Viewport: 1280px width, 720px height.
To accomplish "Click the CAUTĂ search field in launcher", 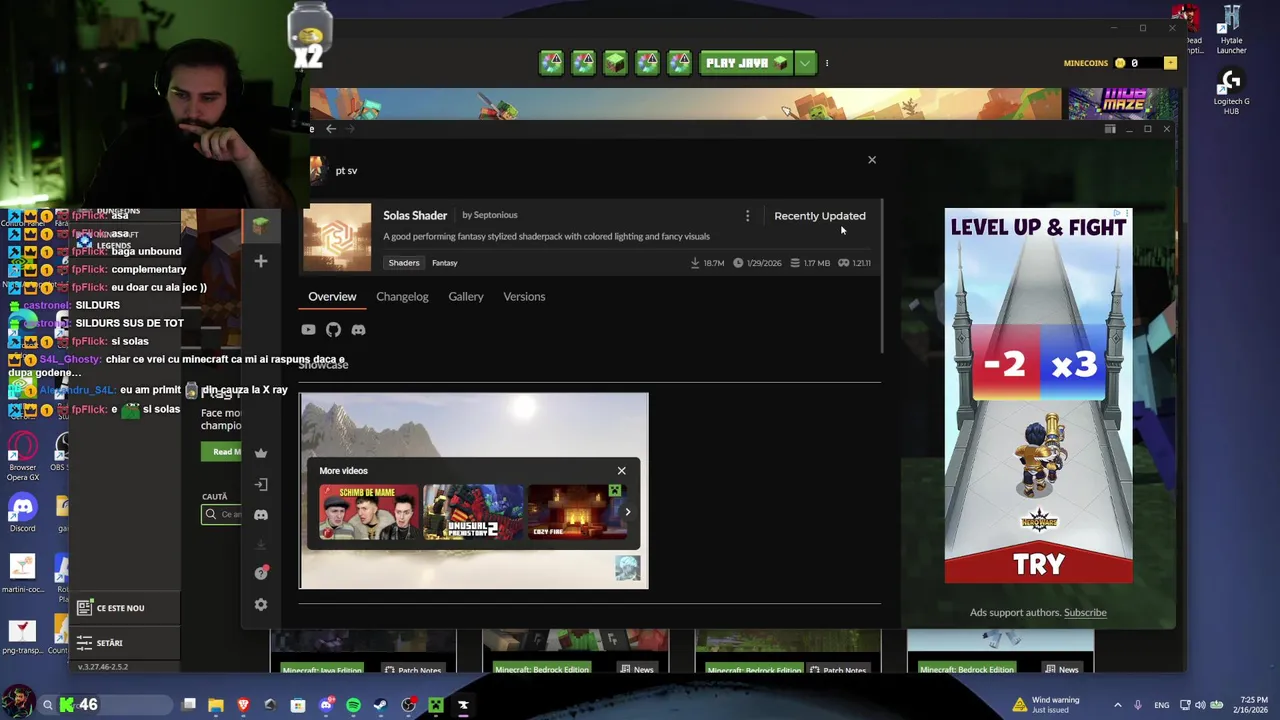I will [x=222, y=514].
